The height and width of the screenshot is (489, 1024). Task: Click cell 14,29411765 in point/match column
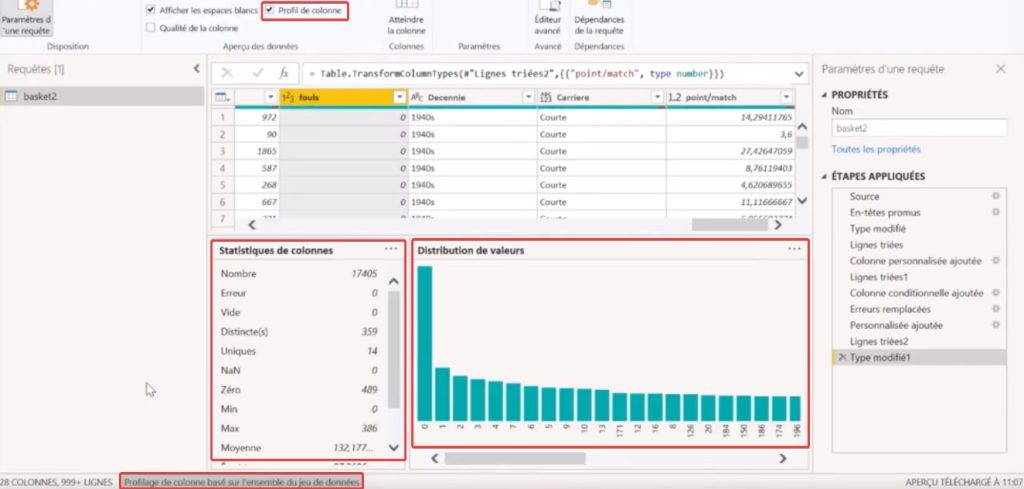730,118
